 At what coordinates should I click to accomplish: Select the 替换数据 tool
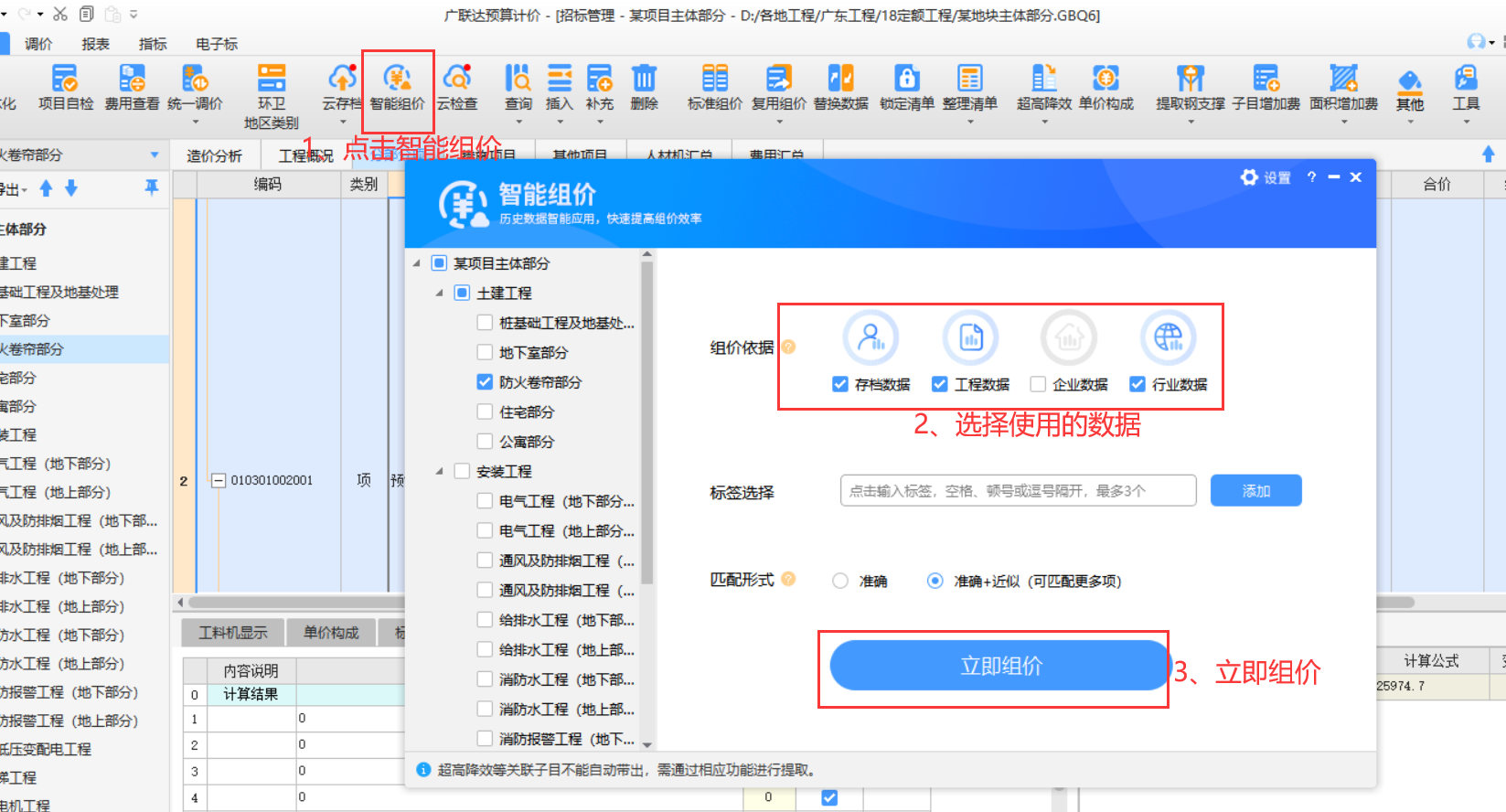coord(841,88)
